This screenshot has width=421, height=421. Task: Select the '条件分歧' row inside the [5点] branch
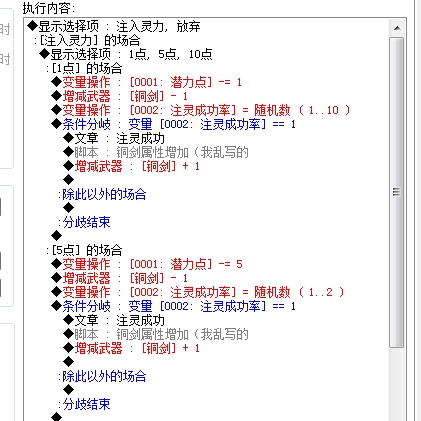click(174, 306)
